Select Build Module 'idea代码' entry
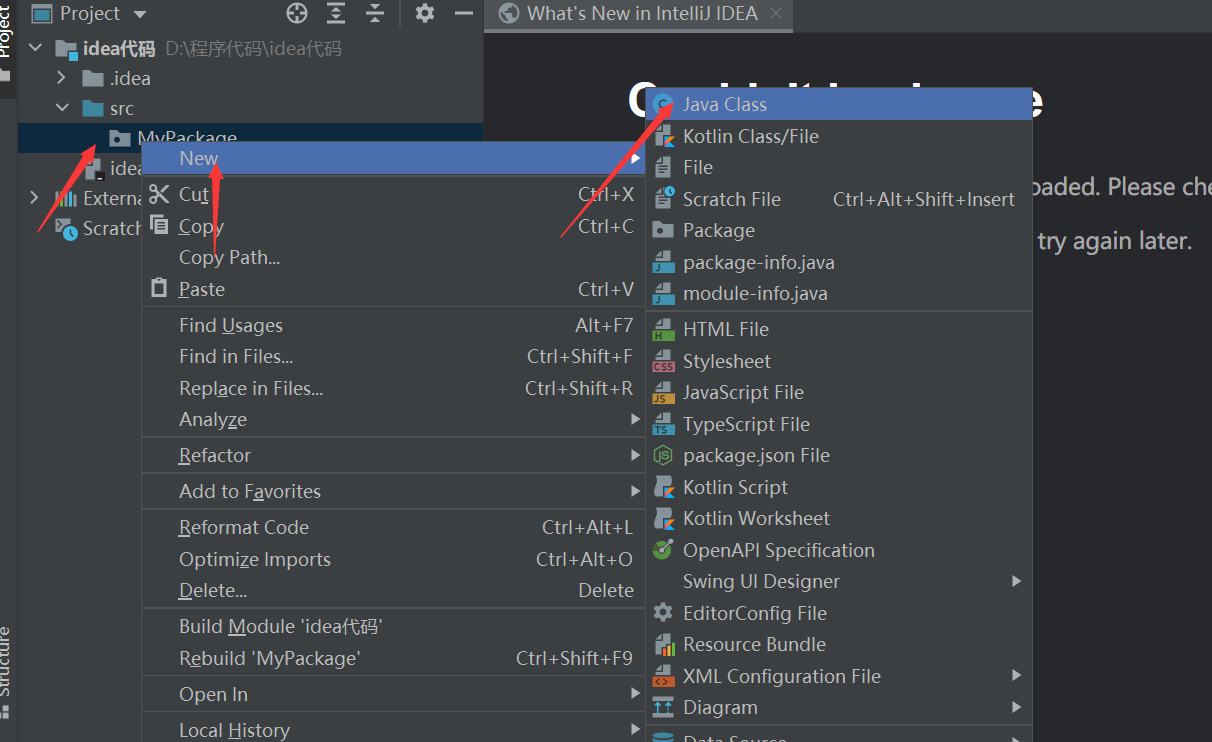Screen dimensions: 1212x742 click(393, 627)
